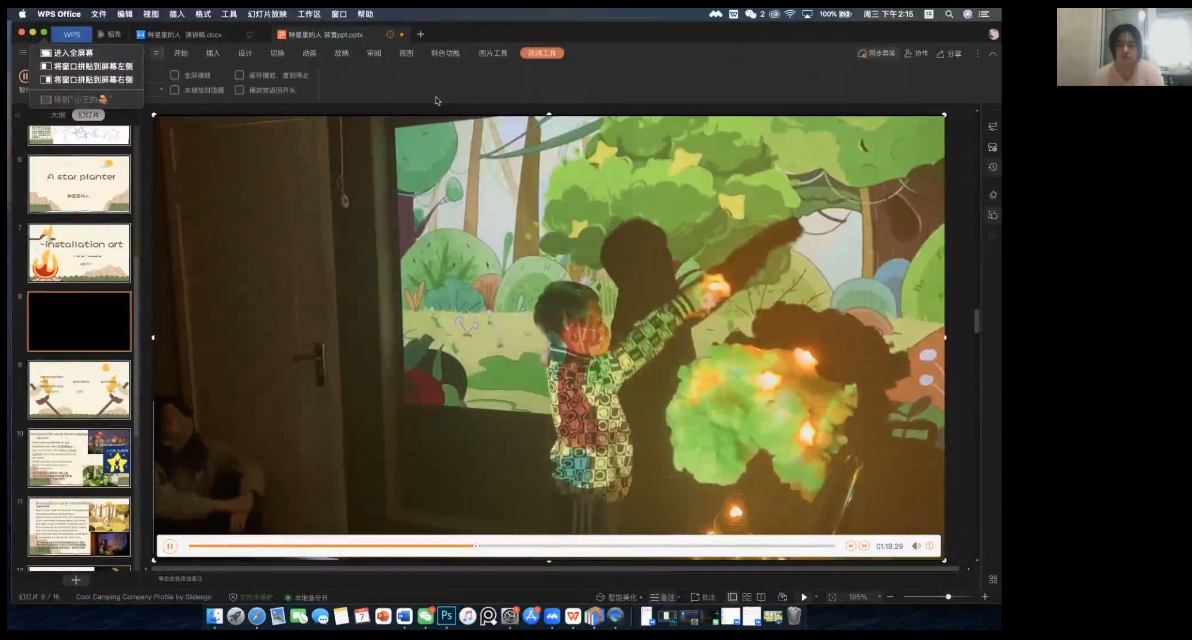Switch to slide sorter grid view icon
The image size is (1192, 640).
(747, 597)
